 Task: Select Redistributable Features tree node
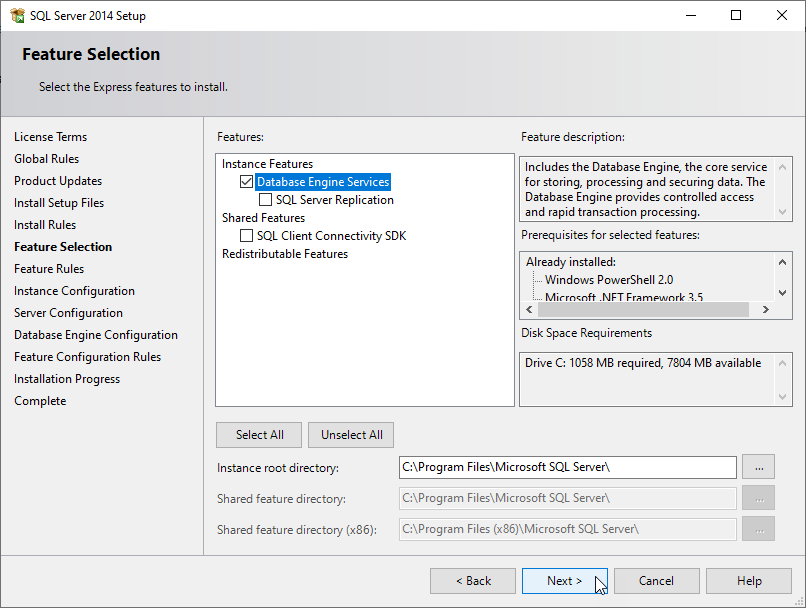coord(285,254)
